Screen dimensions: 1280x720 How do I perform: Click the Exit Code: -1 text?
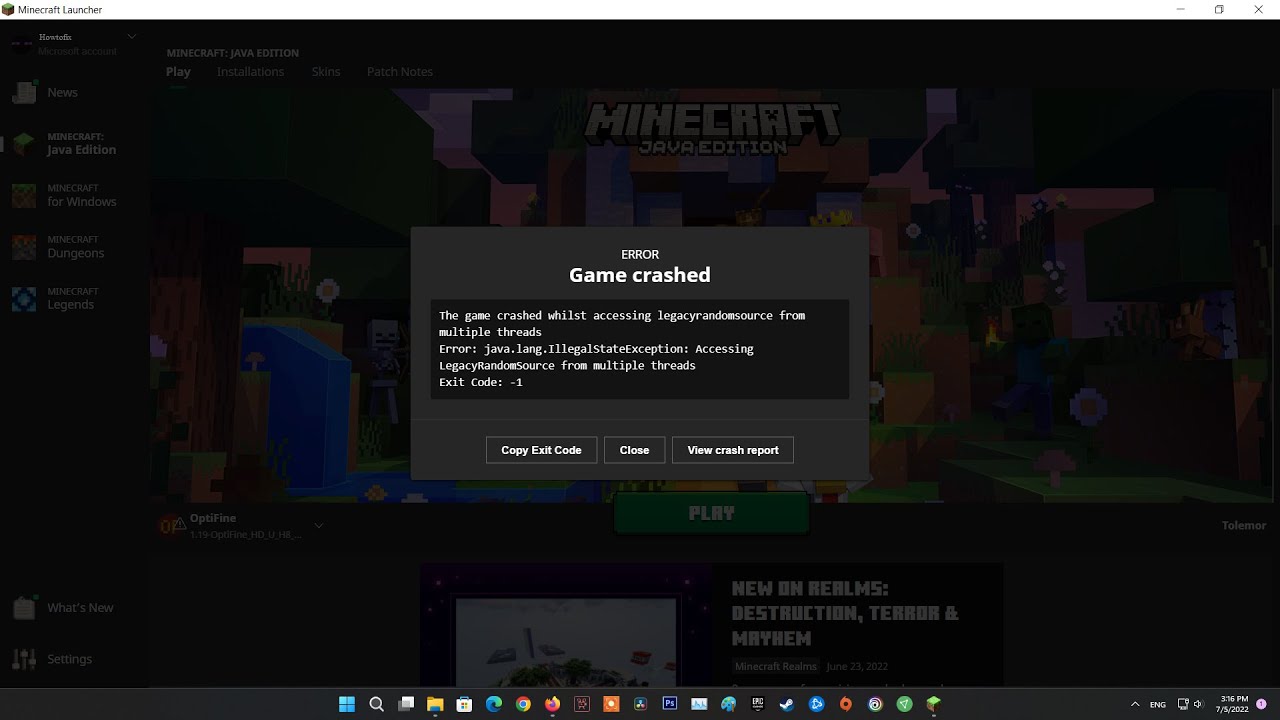481,382
